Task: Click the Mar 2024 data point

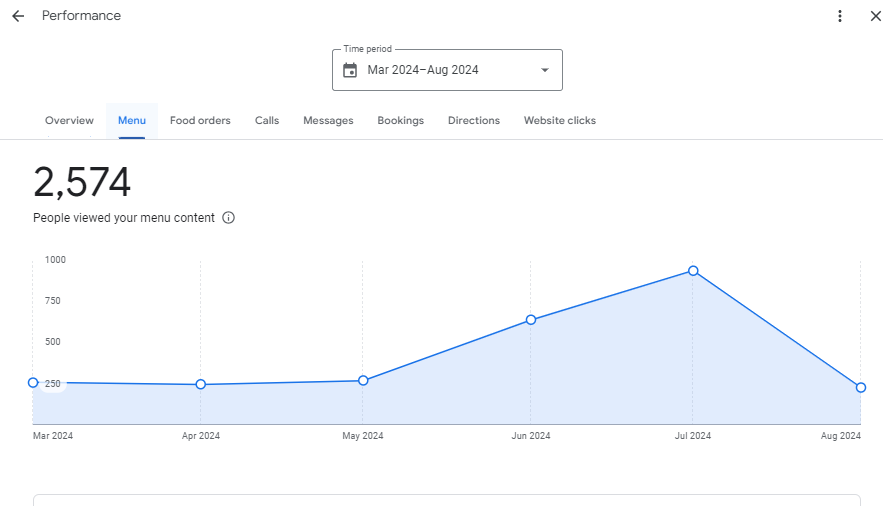Action: [x=33, y=383]
